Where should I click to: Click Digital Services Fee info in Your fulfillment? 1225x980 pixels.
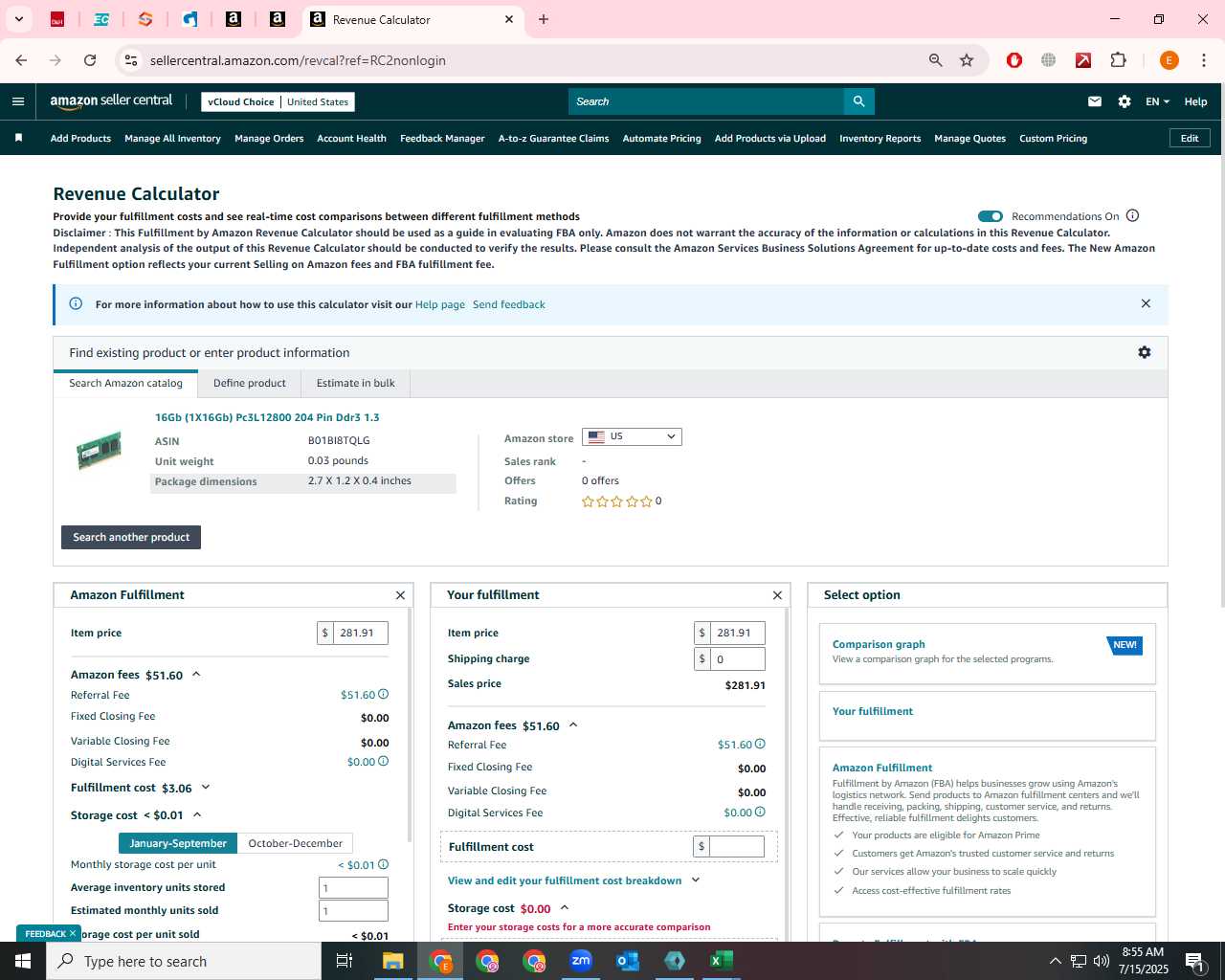[760, 812]
